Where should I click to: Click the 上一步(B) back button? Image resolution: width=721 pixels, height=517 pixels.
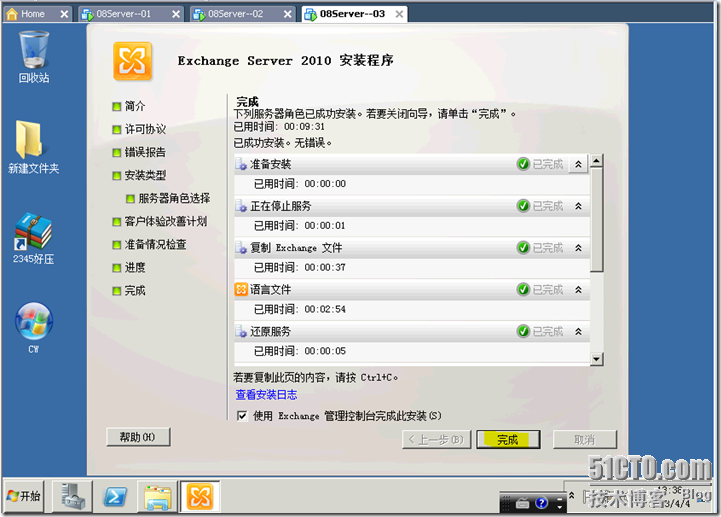[x=436, y=440]
